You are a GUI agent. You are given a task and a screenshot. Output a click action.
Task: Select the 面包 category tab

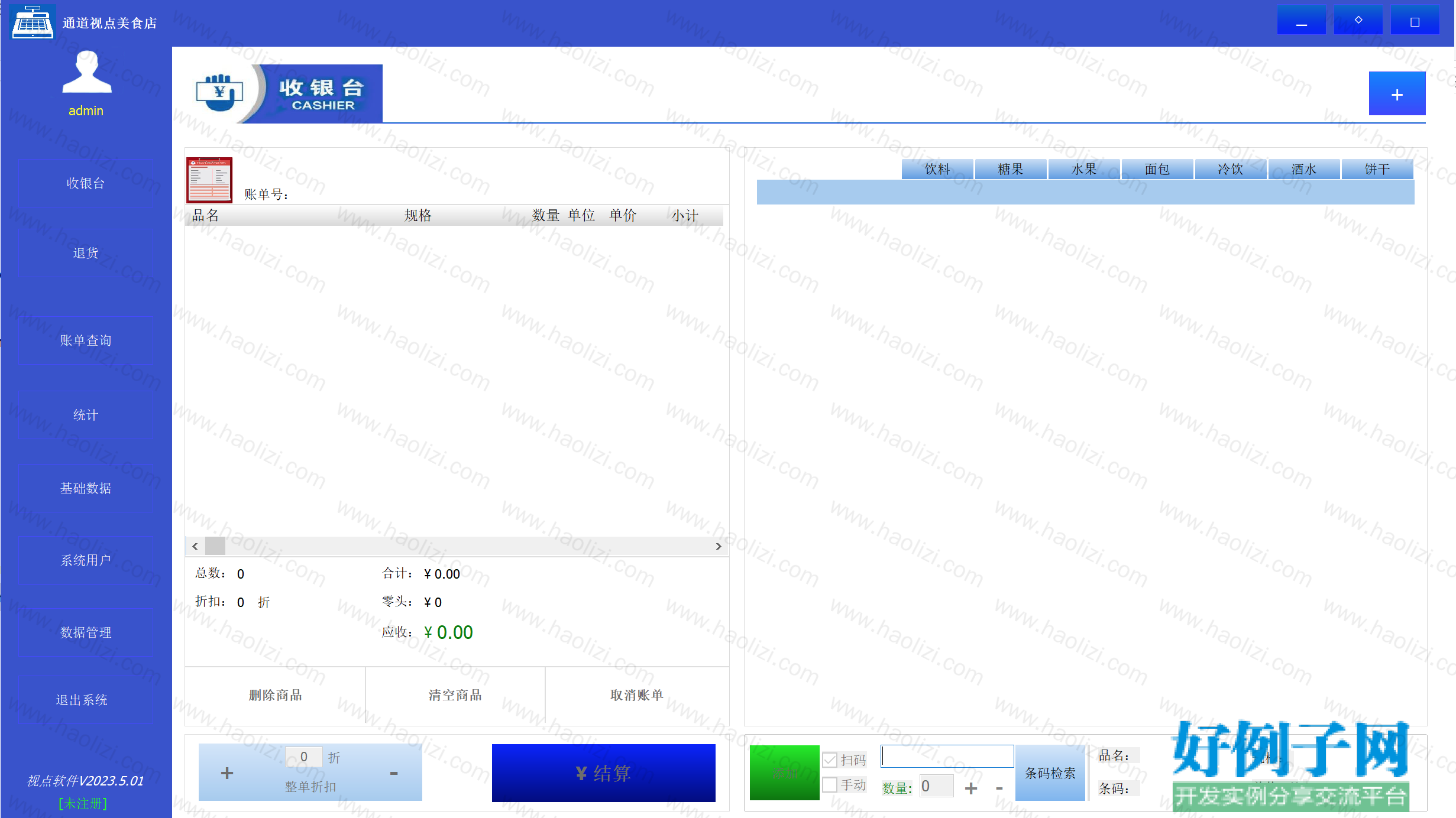pyautogui.click(x=1157, y=169)
